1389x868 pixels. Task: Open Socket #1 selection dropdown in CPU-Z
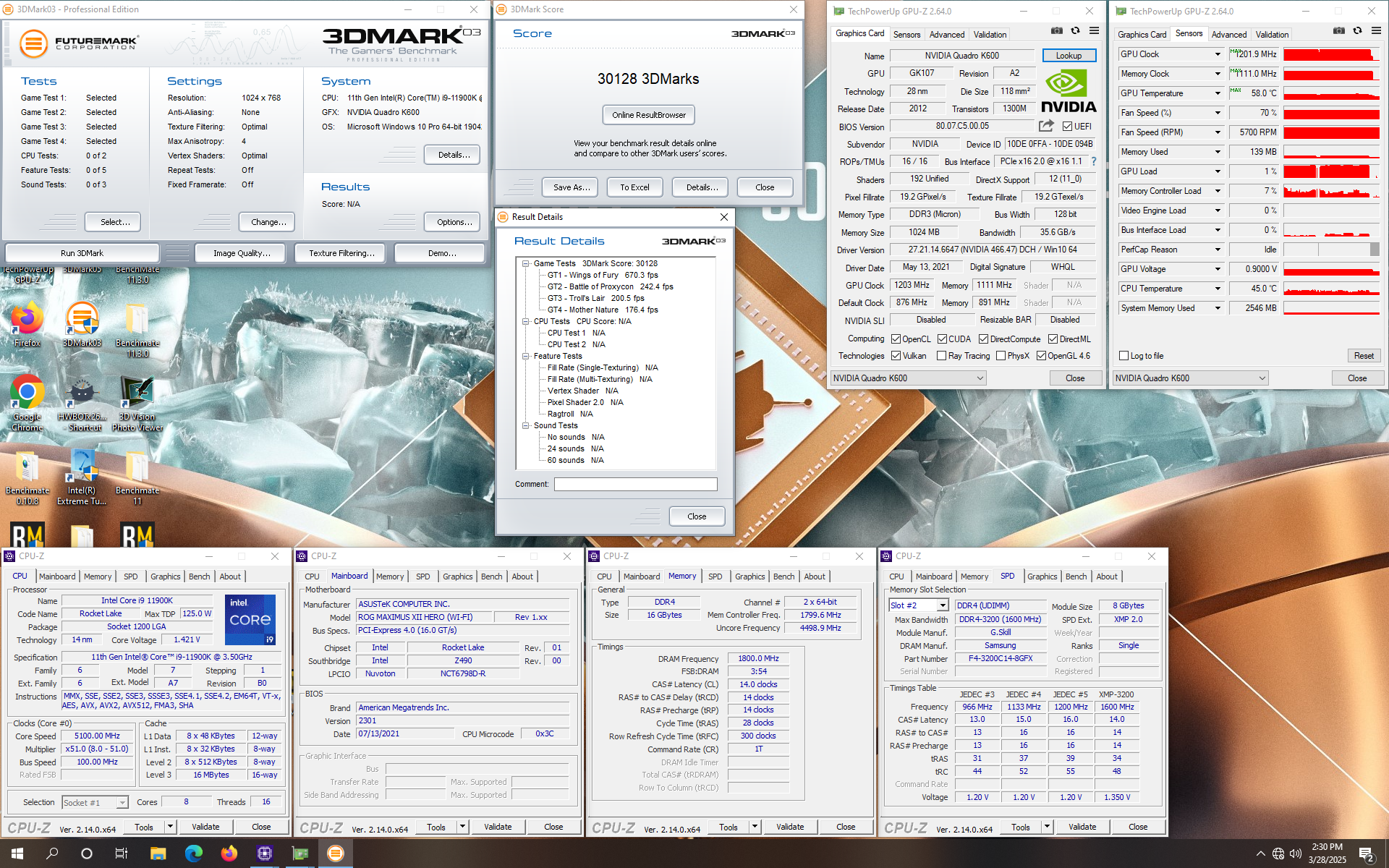95,802
